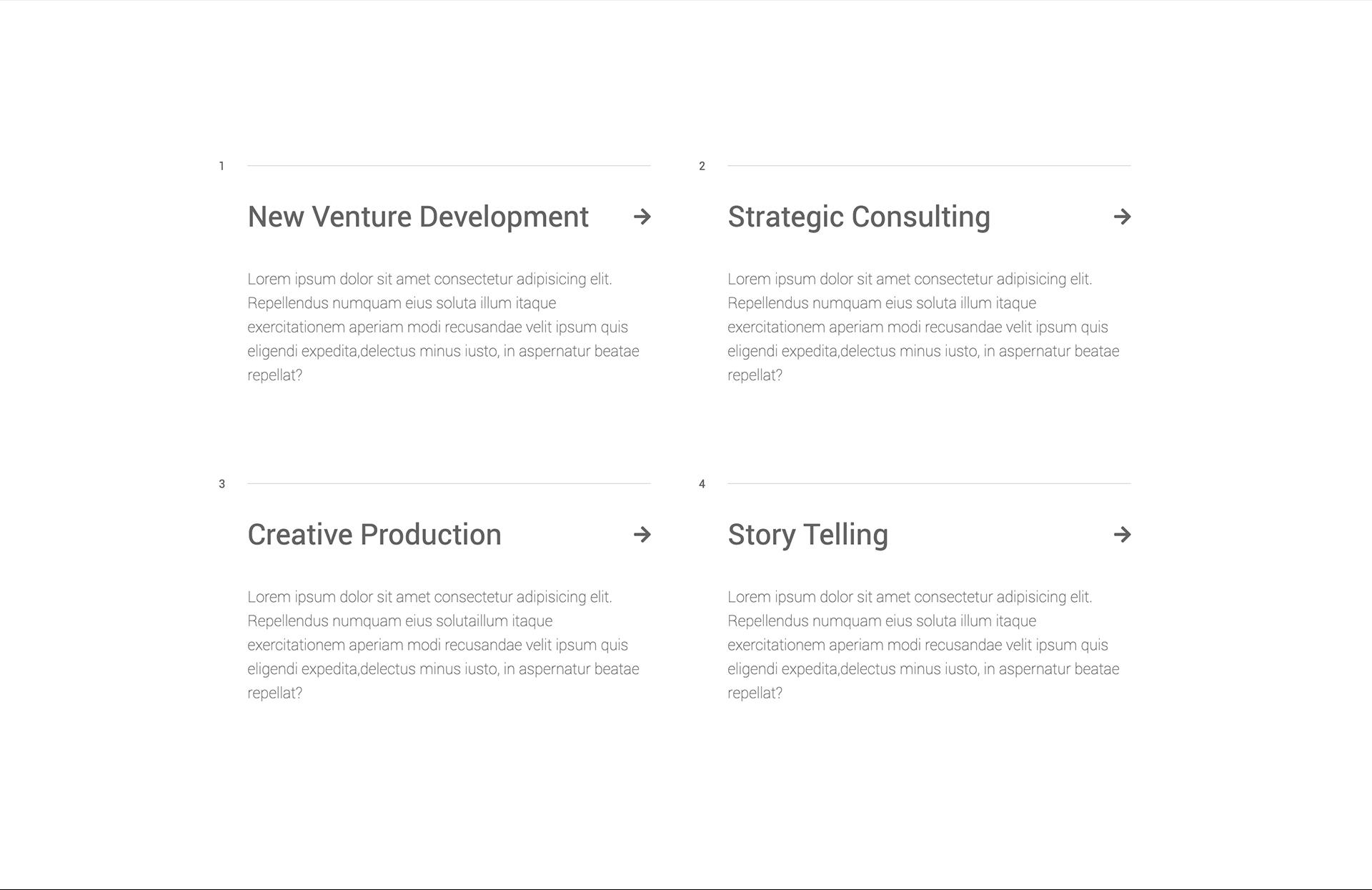Click the arrow next to New Venture Development

[x=642, y=217]
